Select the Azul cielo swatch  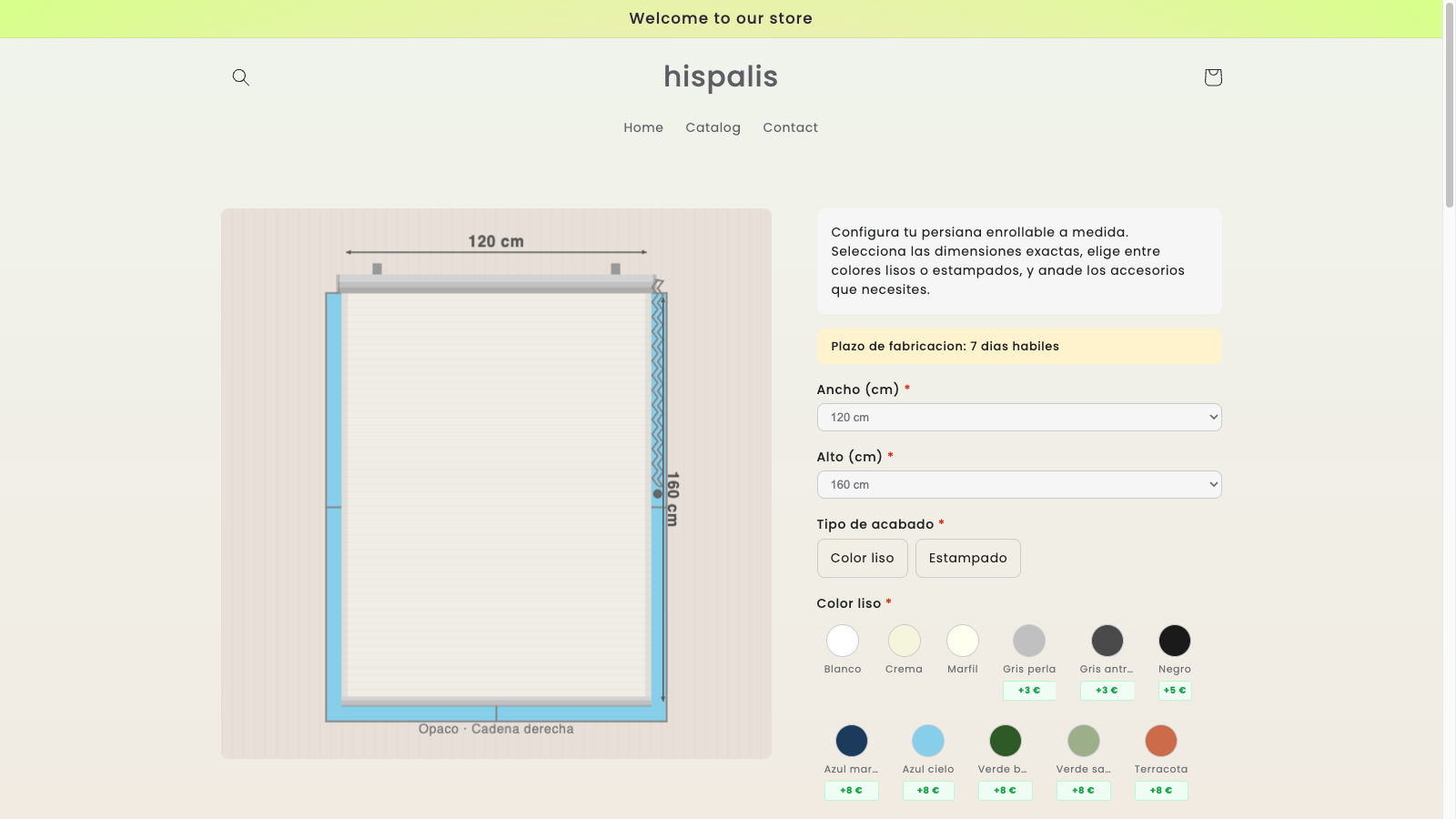927,740
